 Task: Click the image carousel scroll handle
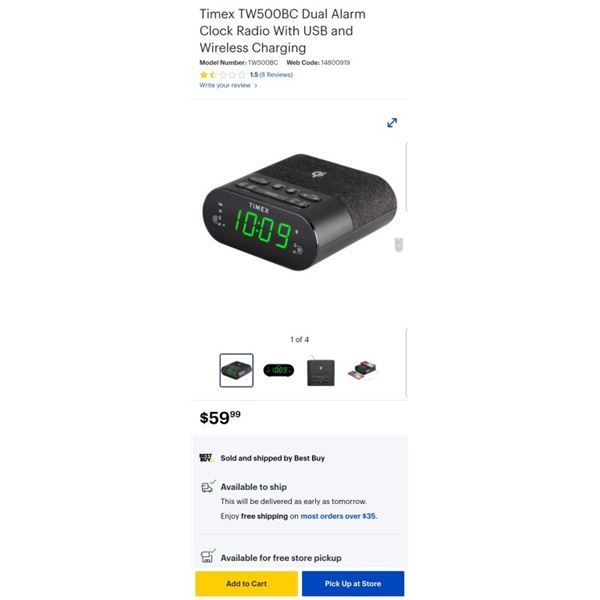tap(398, 245)
